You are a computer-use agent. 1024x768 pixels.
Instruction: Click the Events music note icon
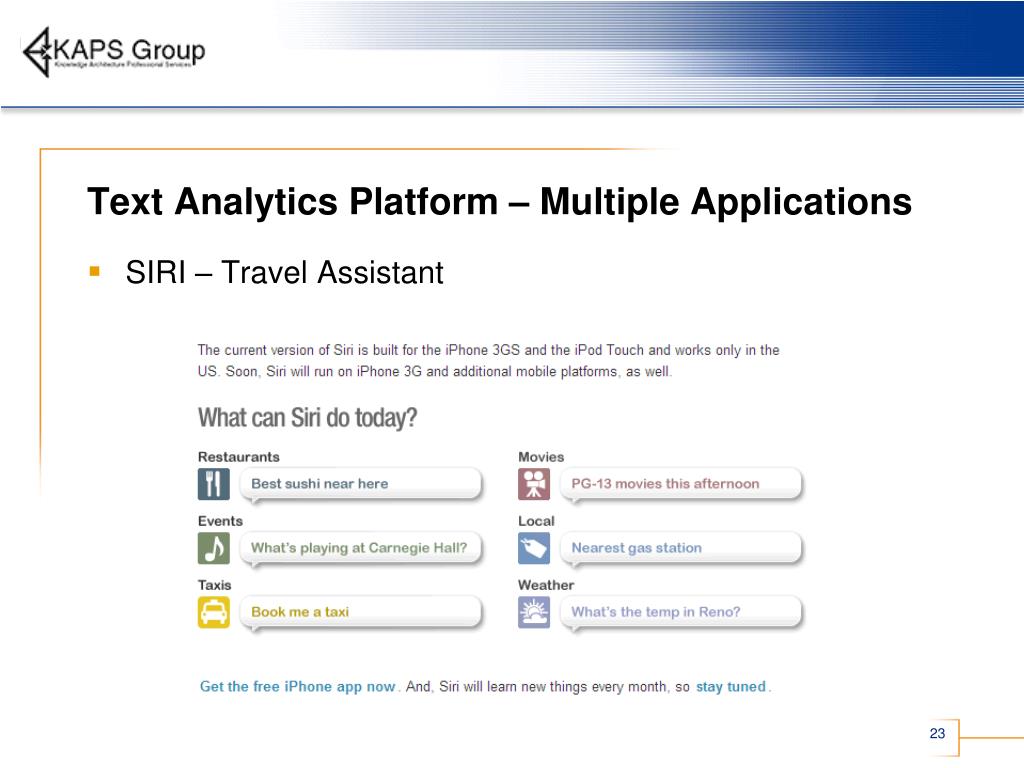[x=214, y=548]
